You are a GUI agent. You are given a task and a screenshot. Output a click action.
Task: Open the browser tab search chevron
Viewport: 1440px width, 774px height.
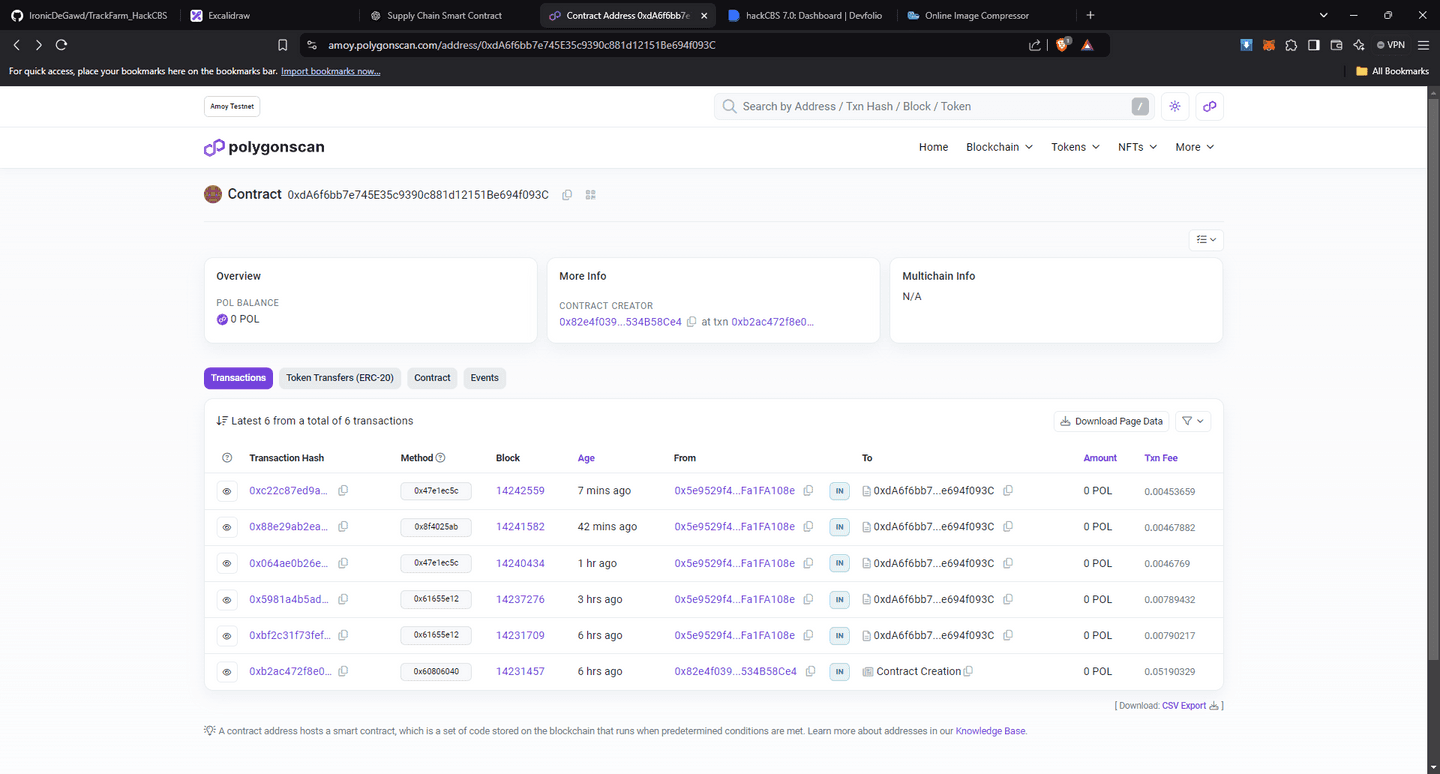(x=1323, y=15)
